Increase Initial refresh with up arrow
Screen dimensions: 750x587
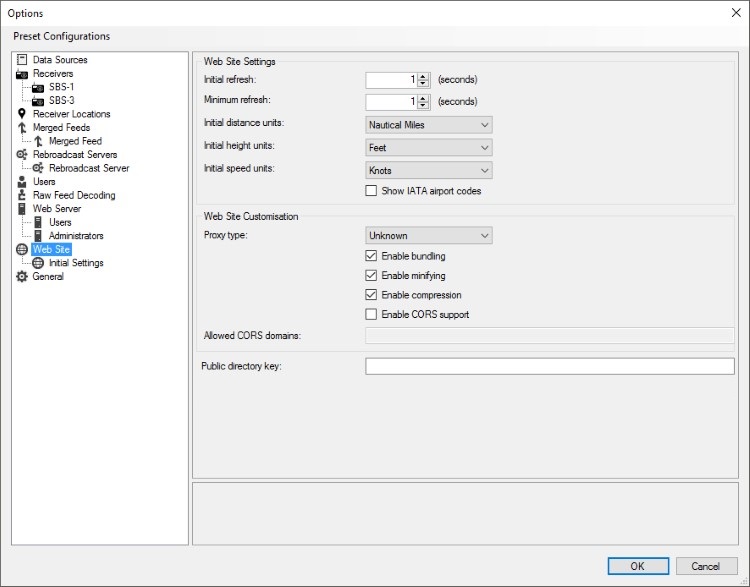(x=423, y=77)
